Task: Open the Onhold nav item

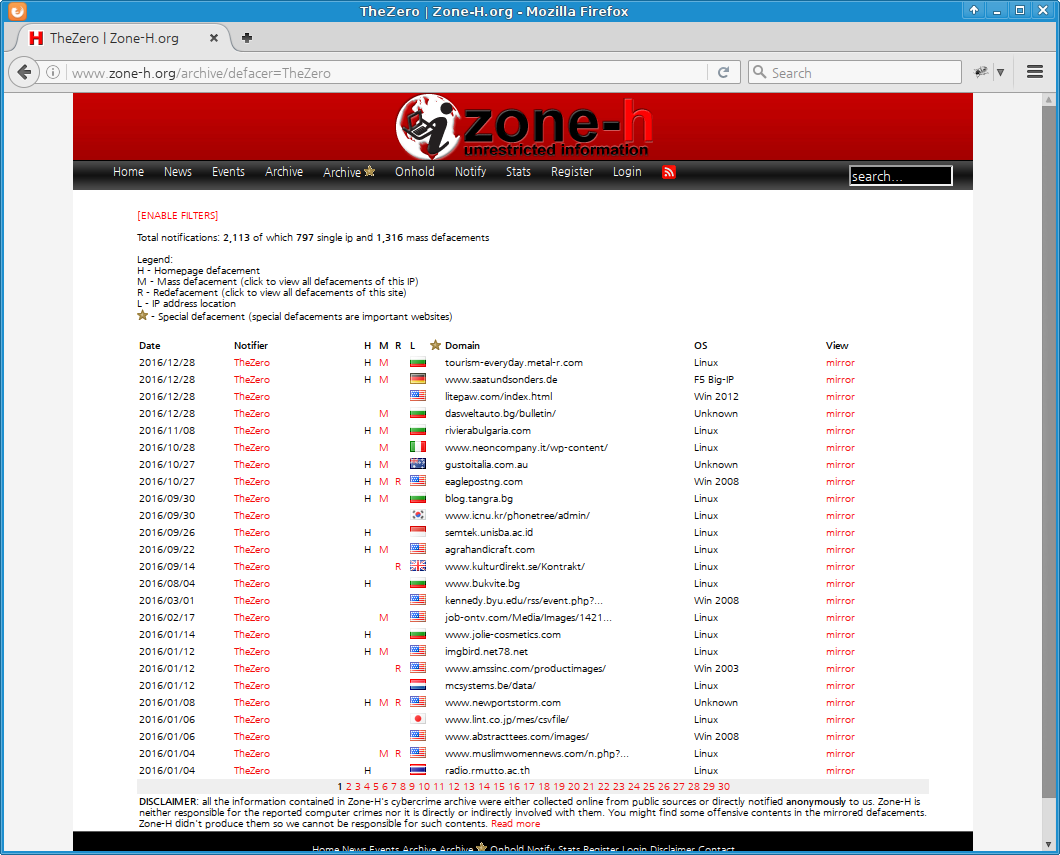Action: 415,172
